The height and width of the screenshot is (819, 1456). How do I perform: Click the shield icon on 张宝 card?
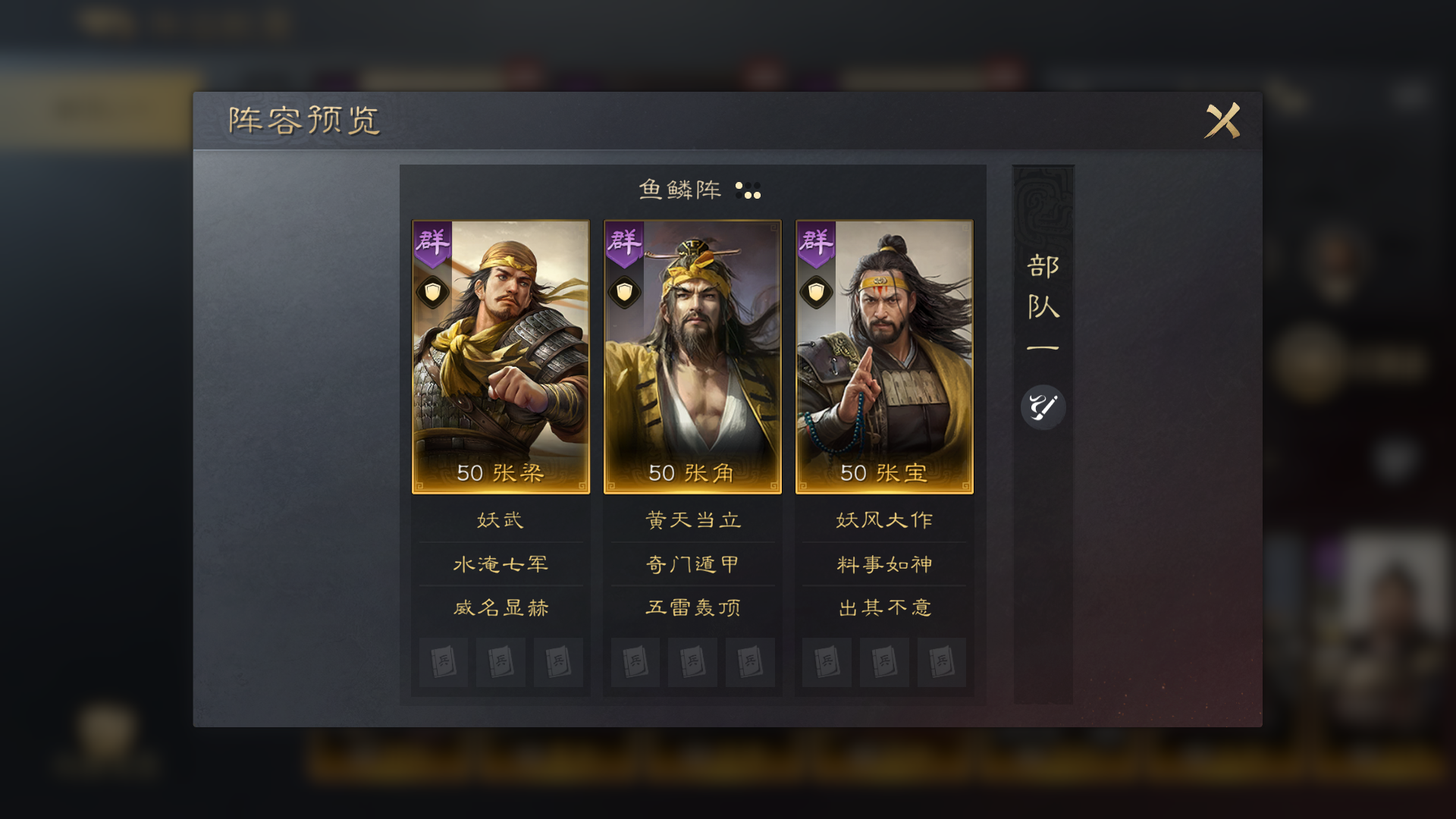(x=817, y=292)
